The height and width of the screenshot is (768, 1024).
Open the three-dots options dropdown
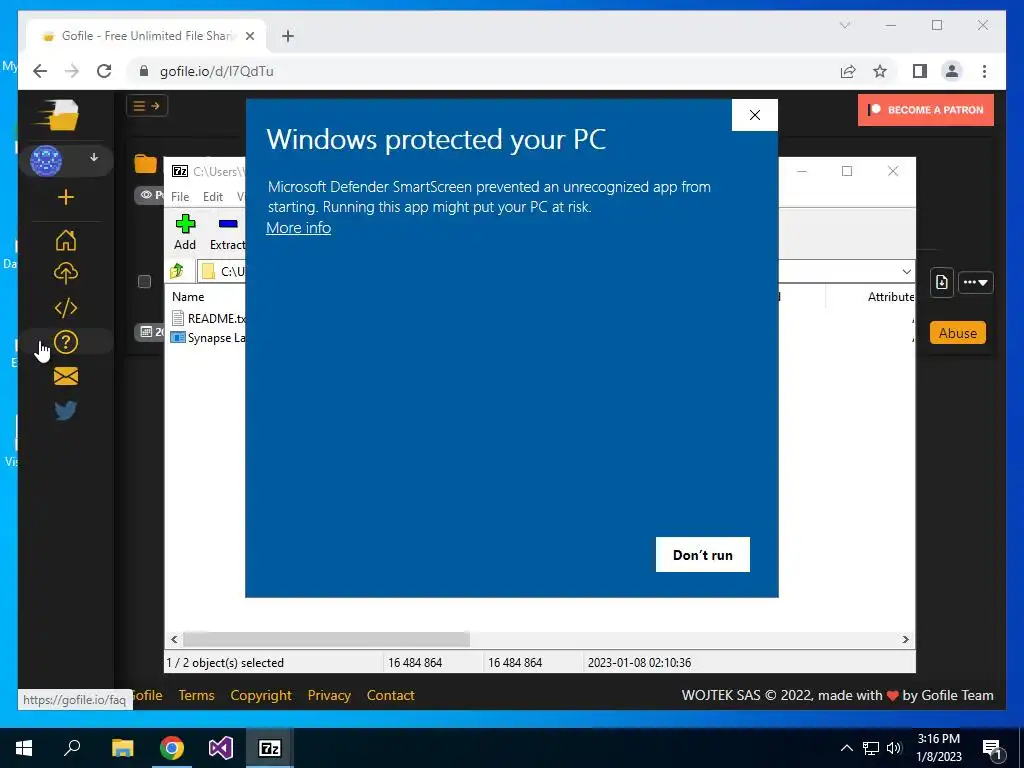point(976,283)
